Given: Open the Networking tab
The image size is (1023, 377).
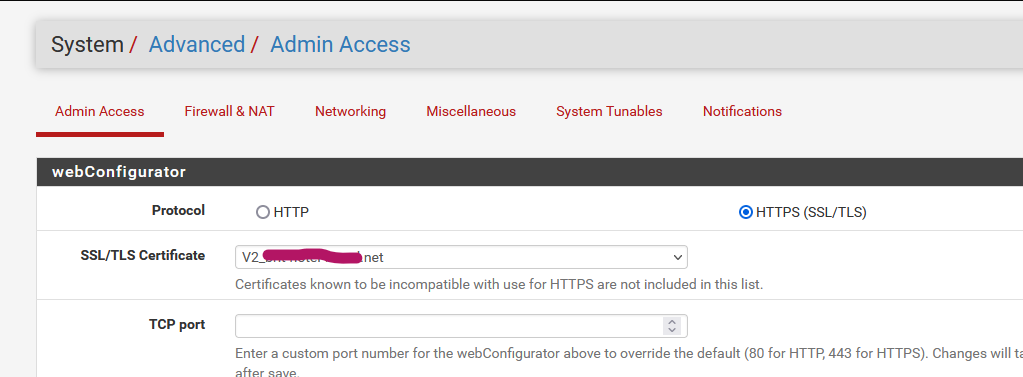Looking at the screenshot, I should 350,112.
